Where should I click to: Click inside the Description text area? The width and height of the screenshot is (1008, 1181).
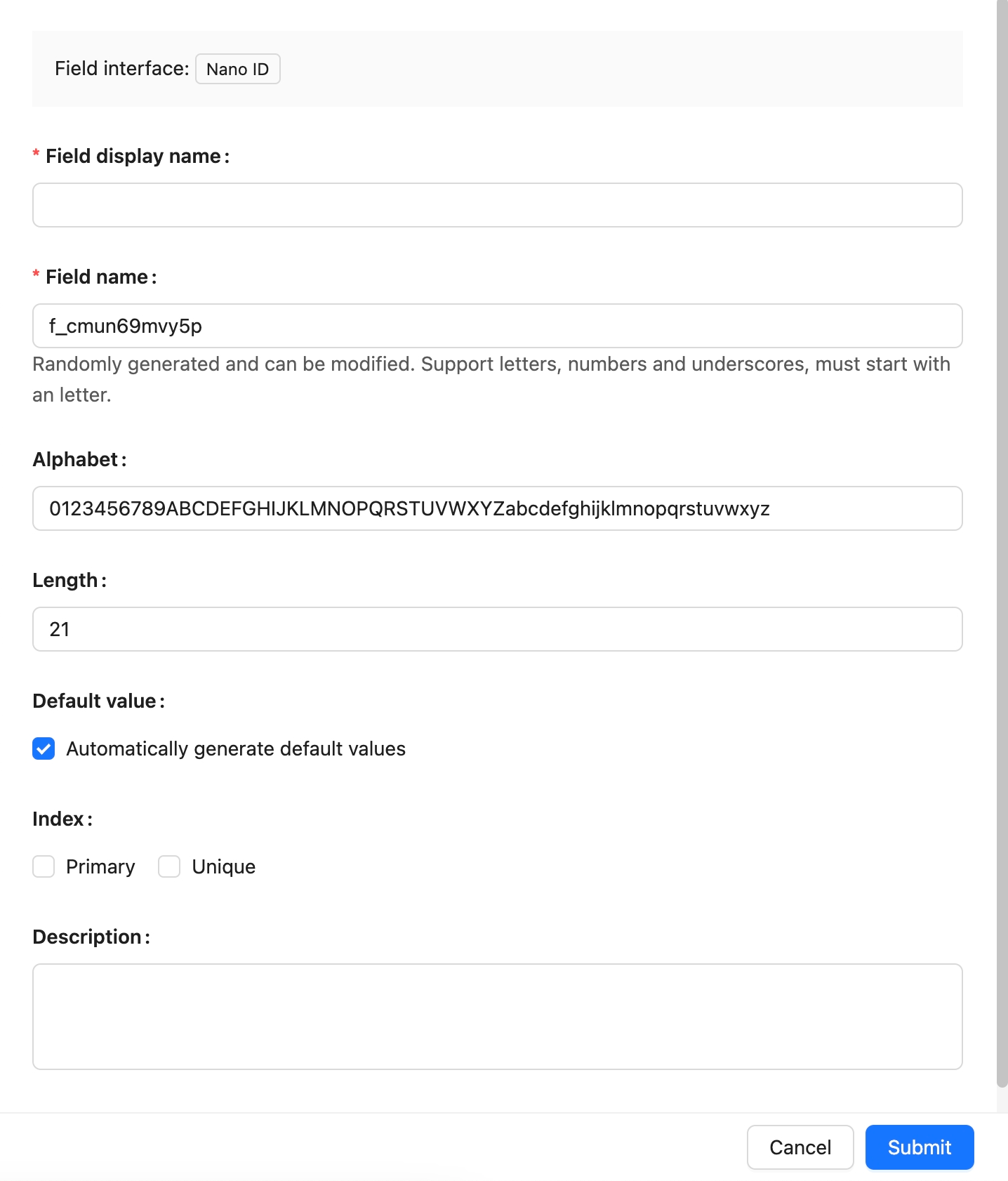point(497,1016)
